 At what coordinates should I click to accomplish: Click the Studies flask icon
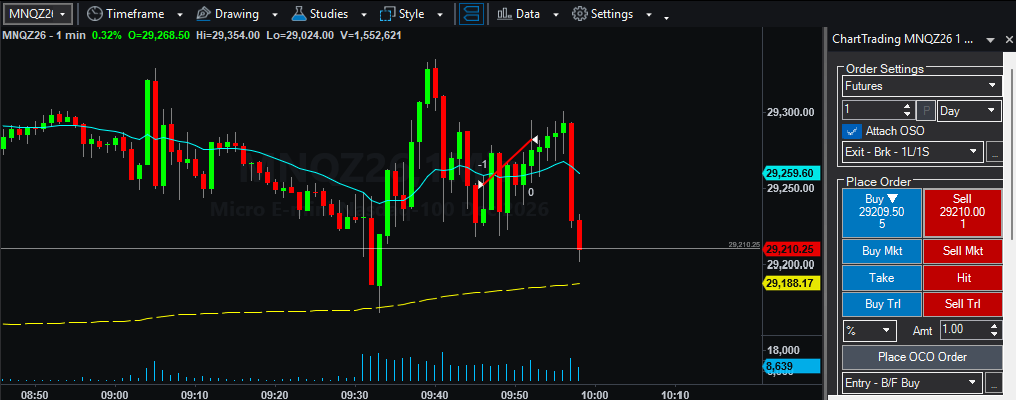pyautogui.click(x=299, y=14)
